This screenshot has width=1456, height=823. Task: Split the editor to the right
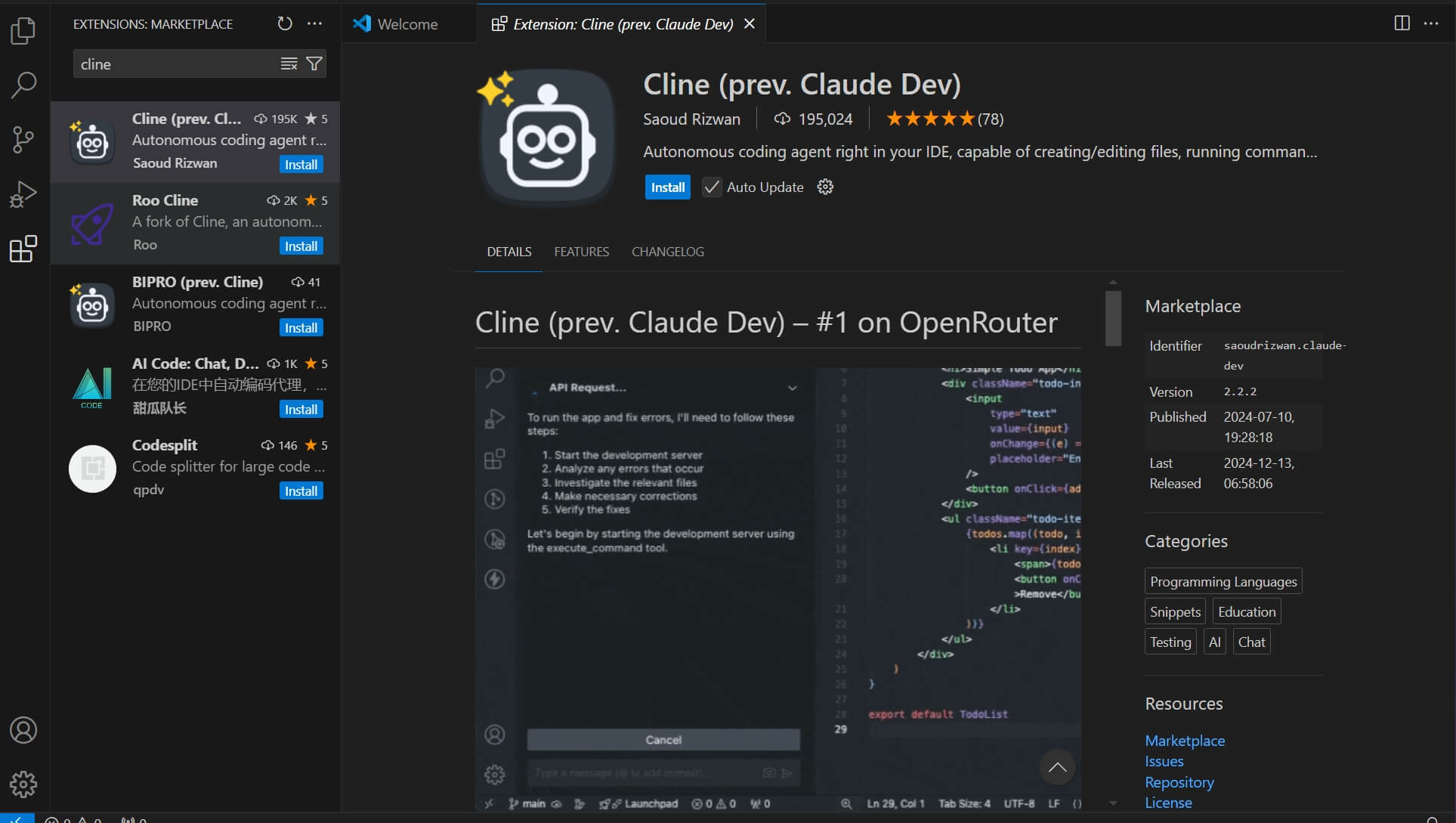pyautogui.click(x=1402, y=23)
